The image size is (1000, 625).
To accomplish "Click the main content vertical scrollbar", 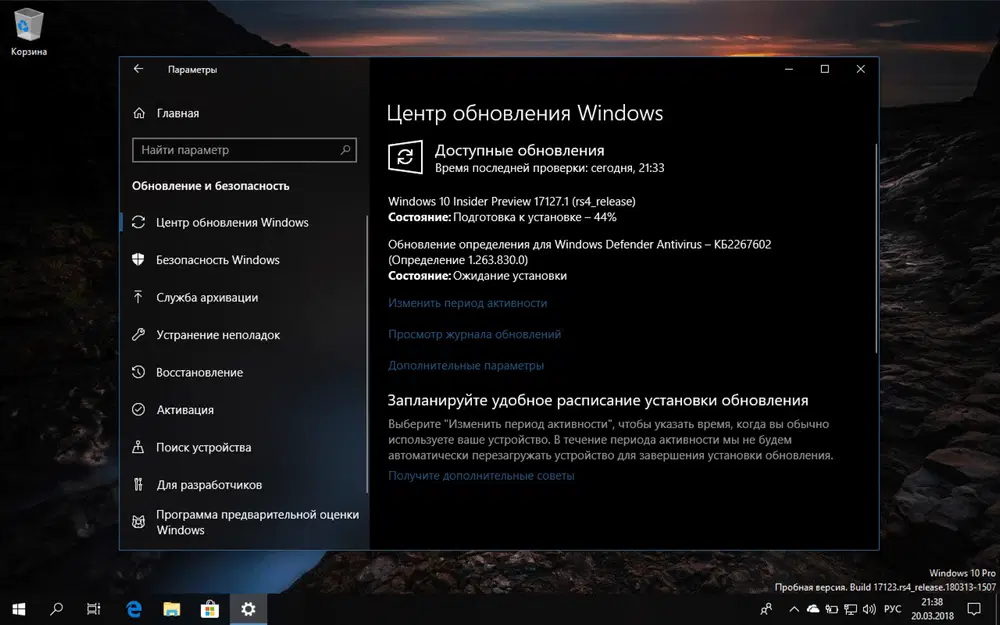I will coord(876,249).
